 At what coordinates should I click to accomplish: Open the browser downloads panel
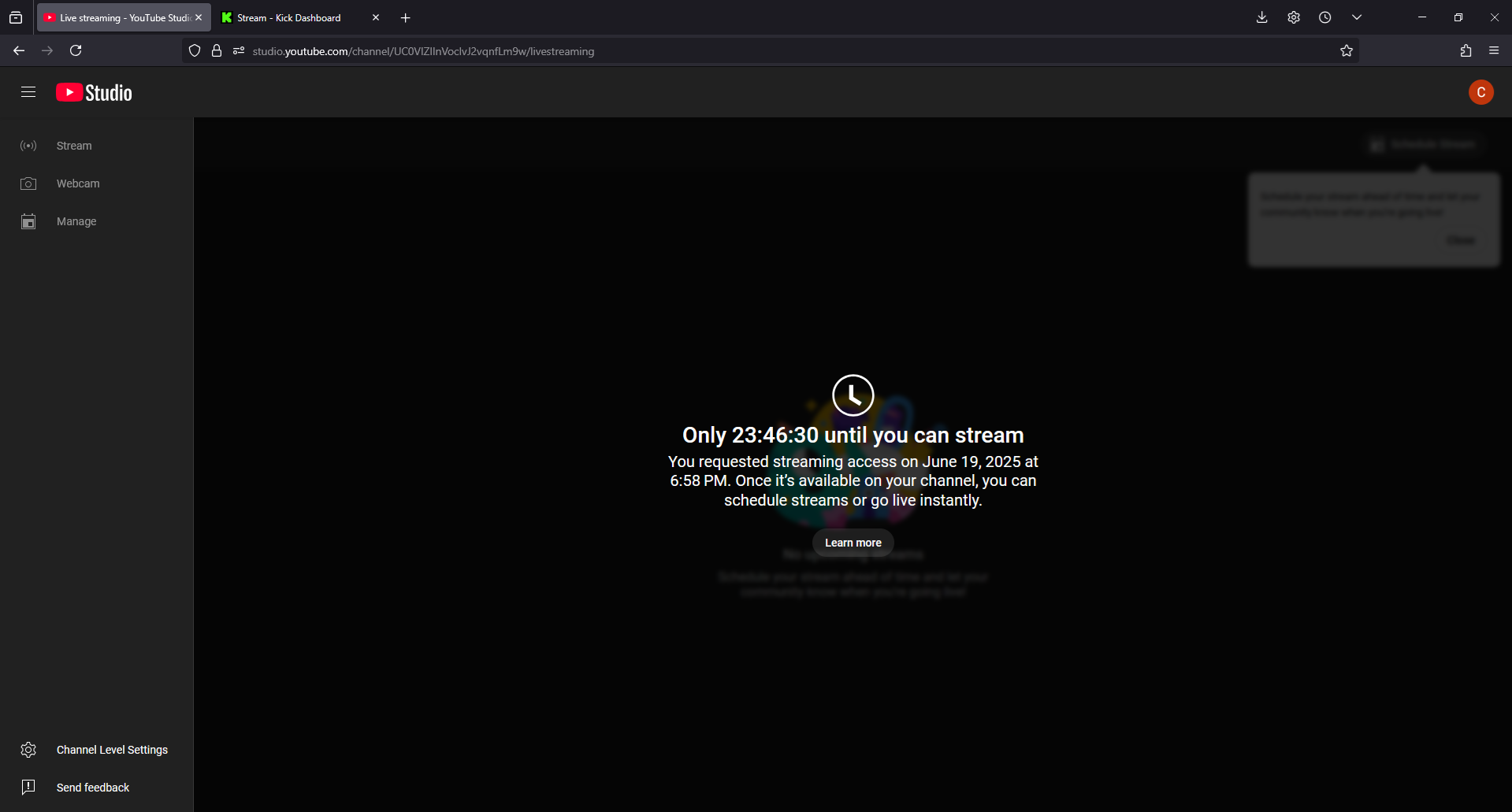pyautogui.click(x=1262, y=17)
